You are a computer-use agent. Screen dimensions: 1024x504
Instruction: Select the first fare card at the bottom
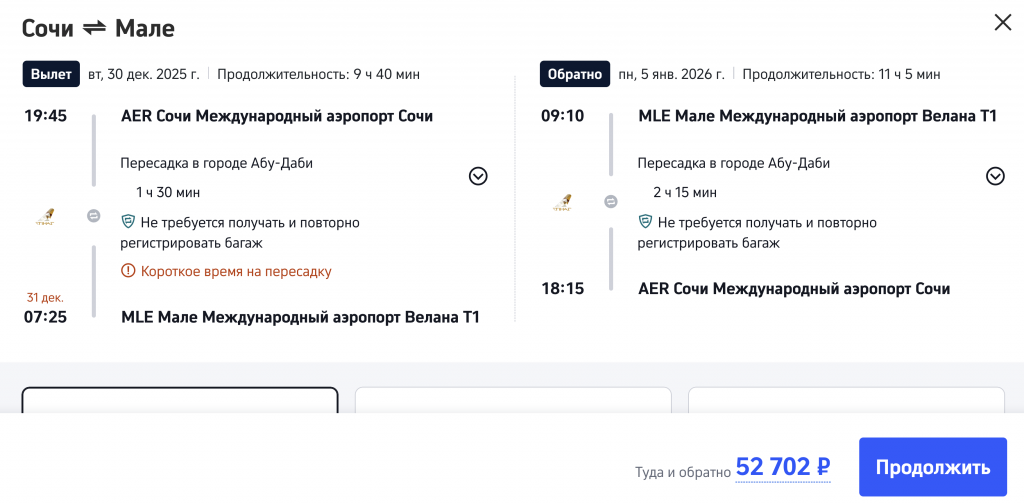(x=180, y=400)
